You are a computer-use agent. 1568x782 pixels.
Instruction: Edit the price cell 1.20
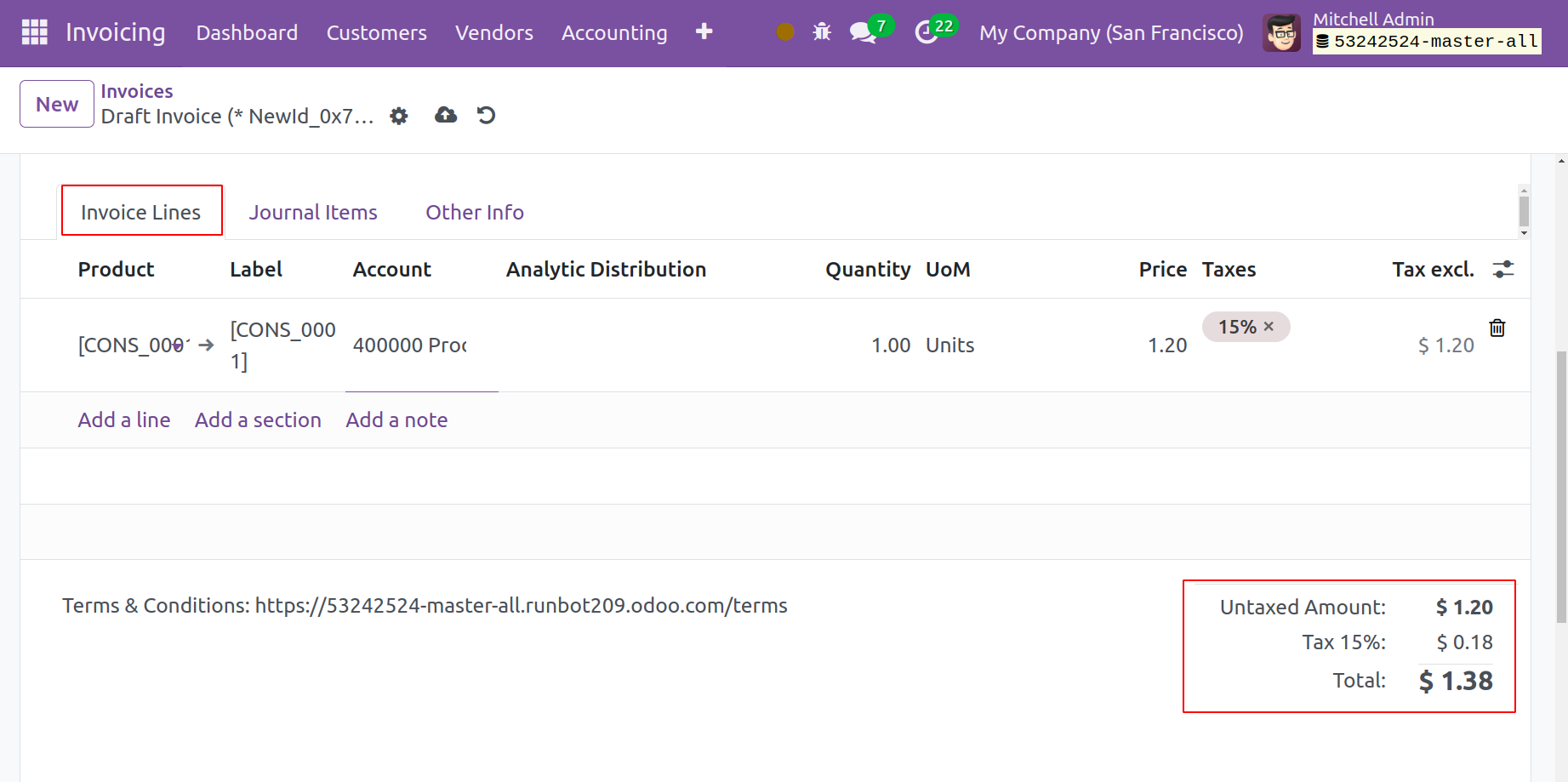click(1167, 345)
